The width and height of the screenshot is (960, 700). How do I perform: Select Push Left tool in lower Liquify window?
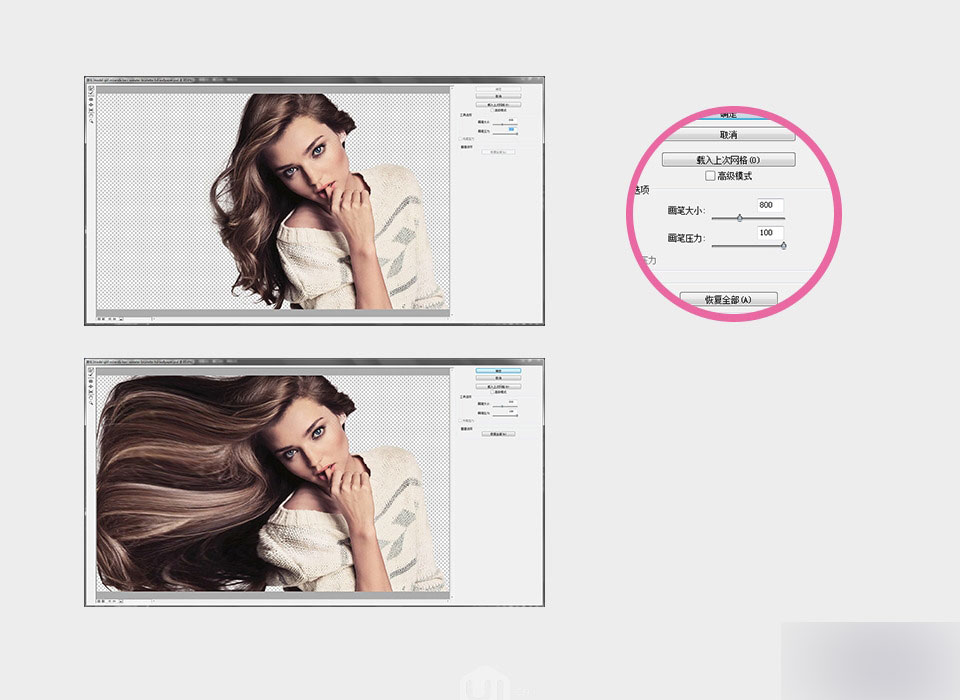91,392
